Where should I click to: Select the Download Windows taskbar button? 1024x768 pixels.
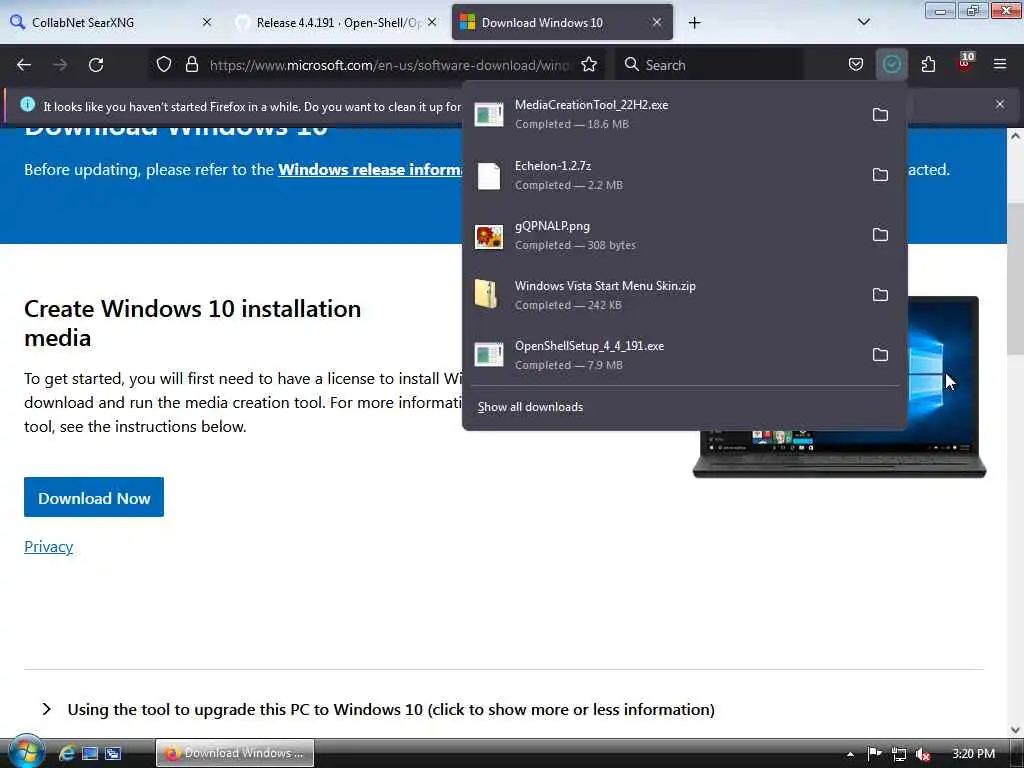point(235,753)
